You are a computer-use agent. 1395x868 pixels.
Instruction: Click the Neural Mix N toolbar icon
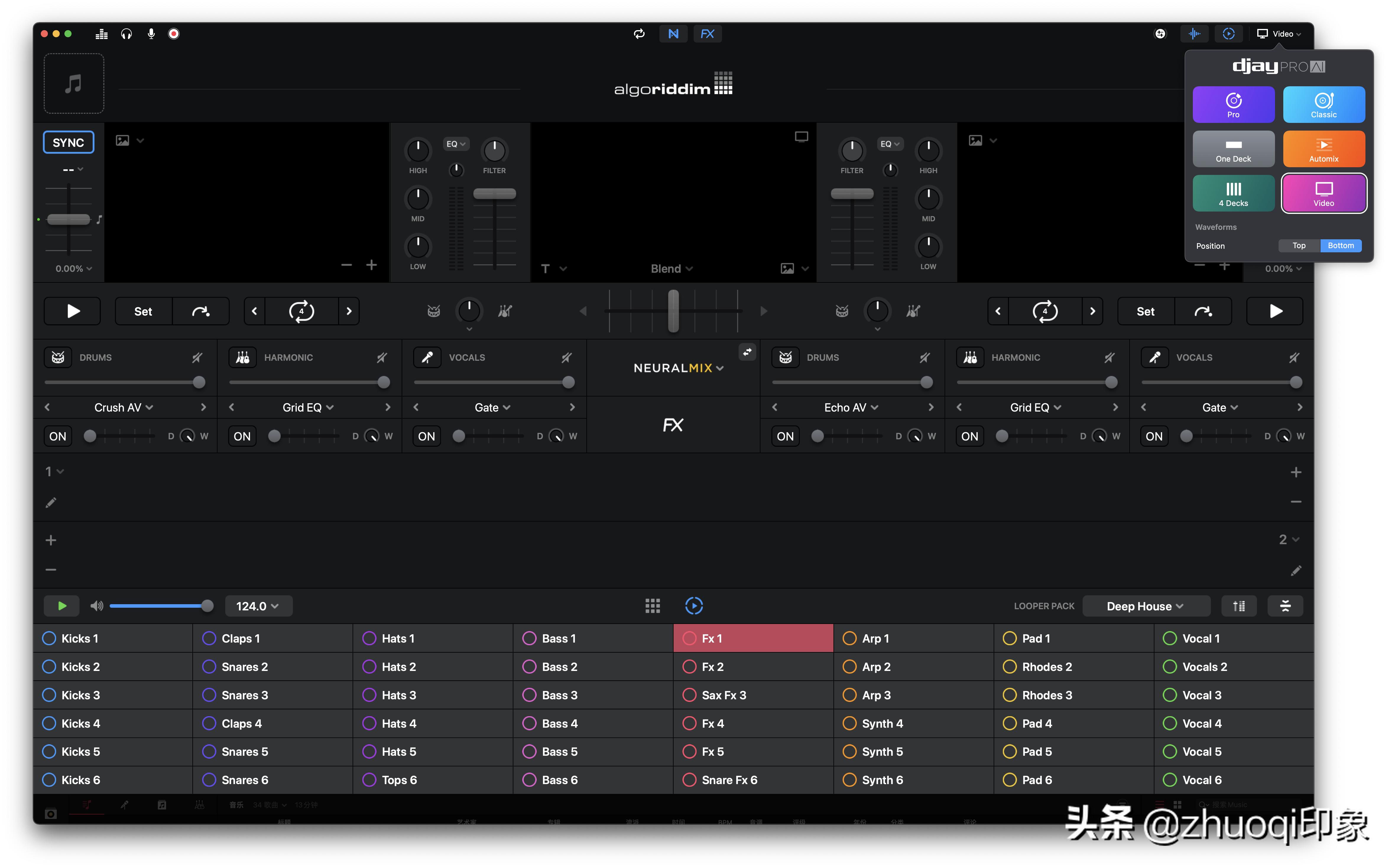coord(673,34)
